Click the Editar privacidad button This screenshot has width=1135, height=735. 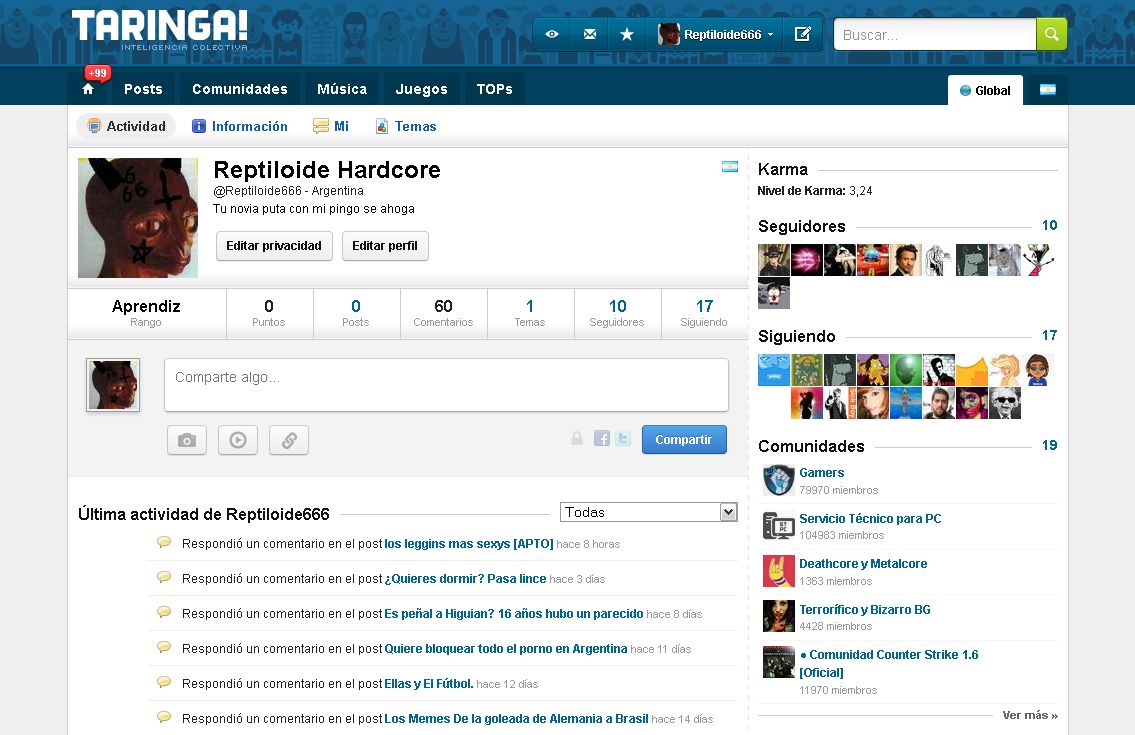click(x=274, y=245)
